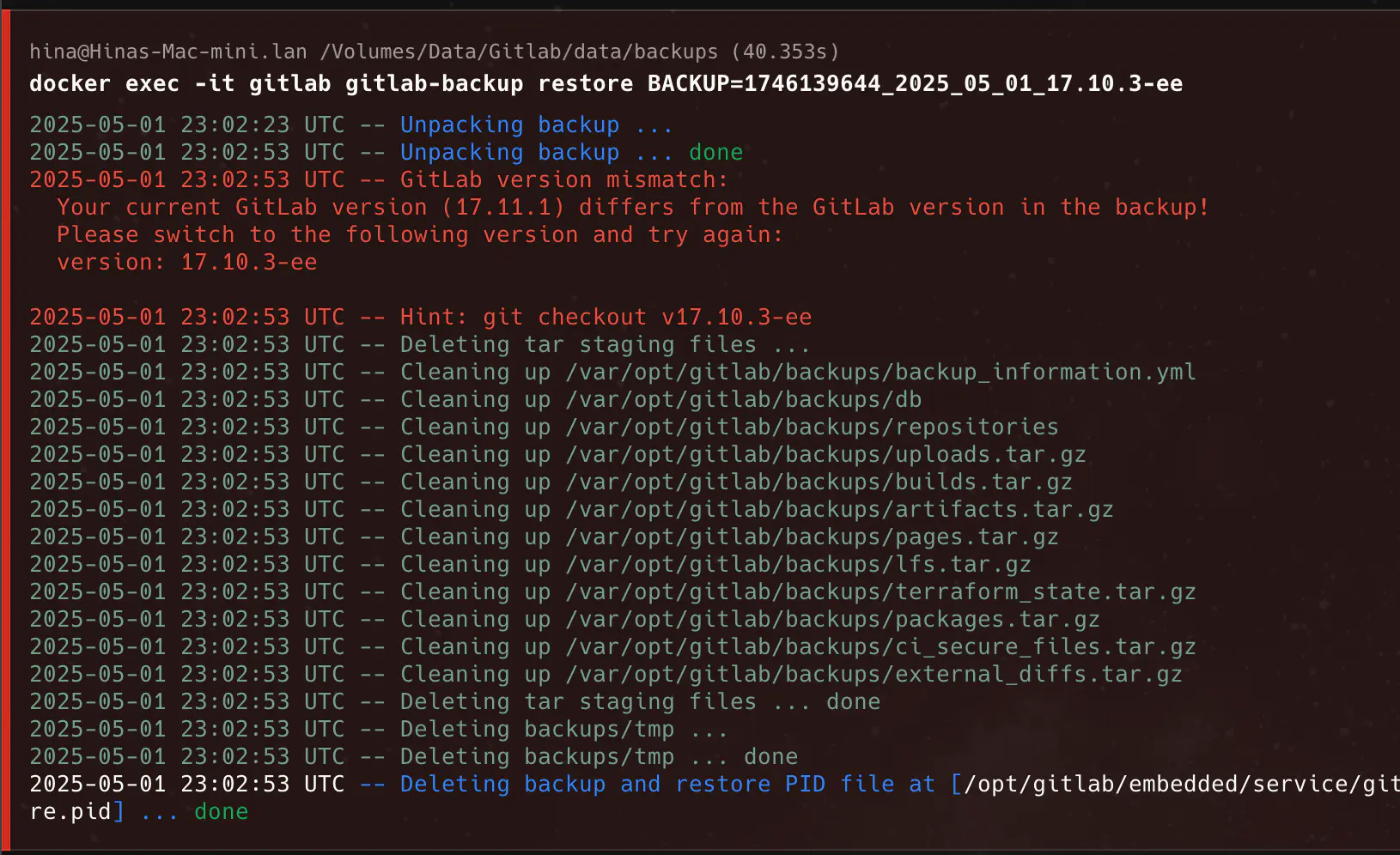The height and width of the screenshot is (855, 1400).
Task: Click the green 'done' after Unpacking backup
Action: click(x=716, y=153)
